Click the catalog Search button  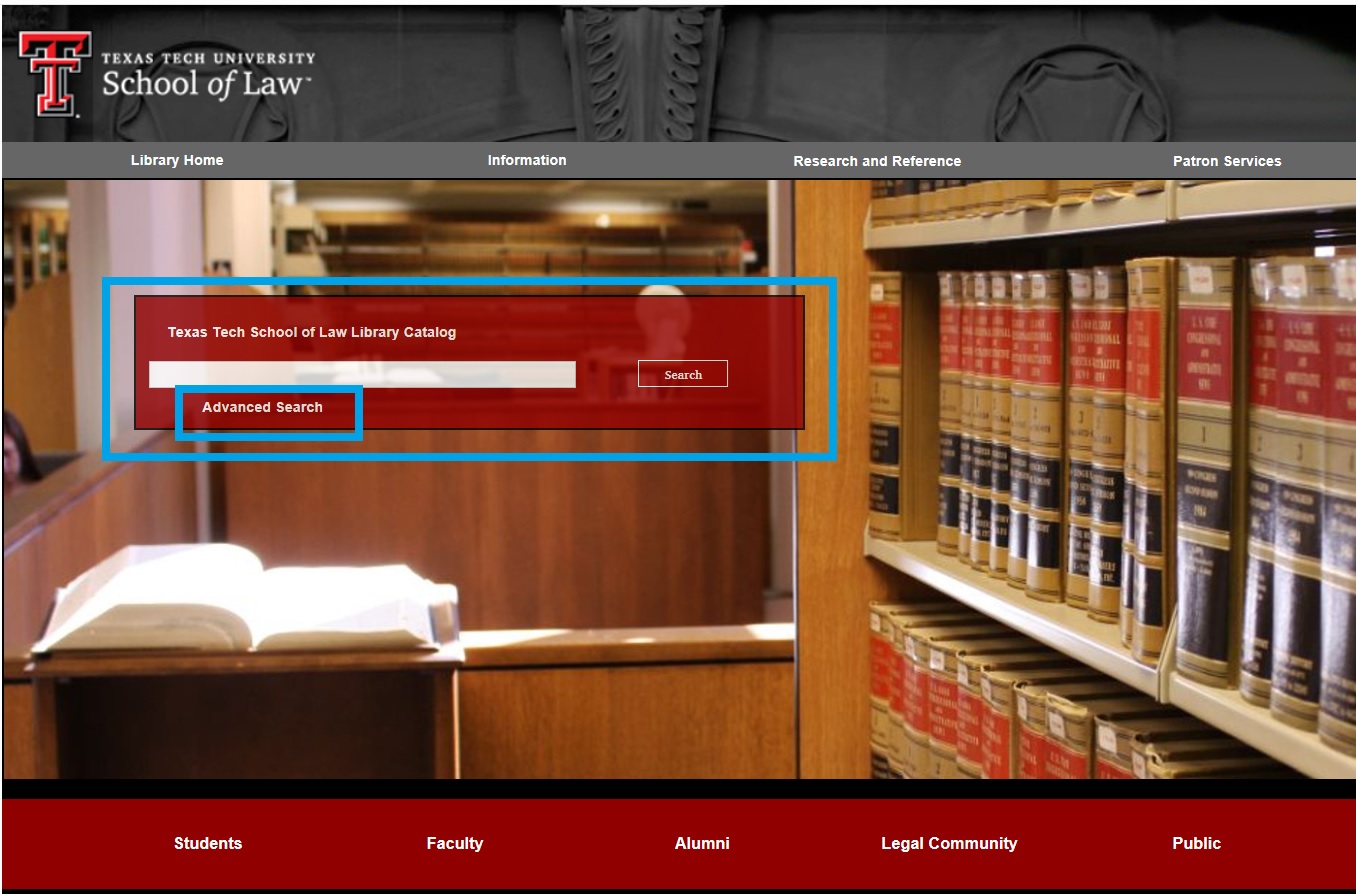click(x=683, y=374)
